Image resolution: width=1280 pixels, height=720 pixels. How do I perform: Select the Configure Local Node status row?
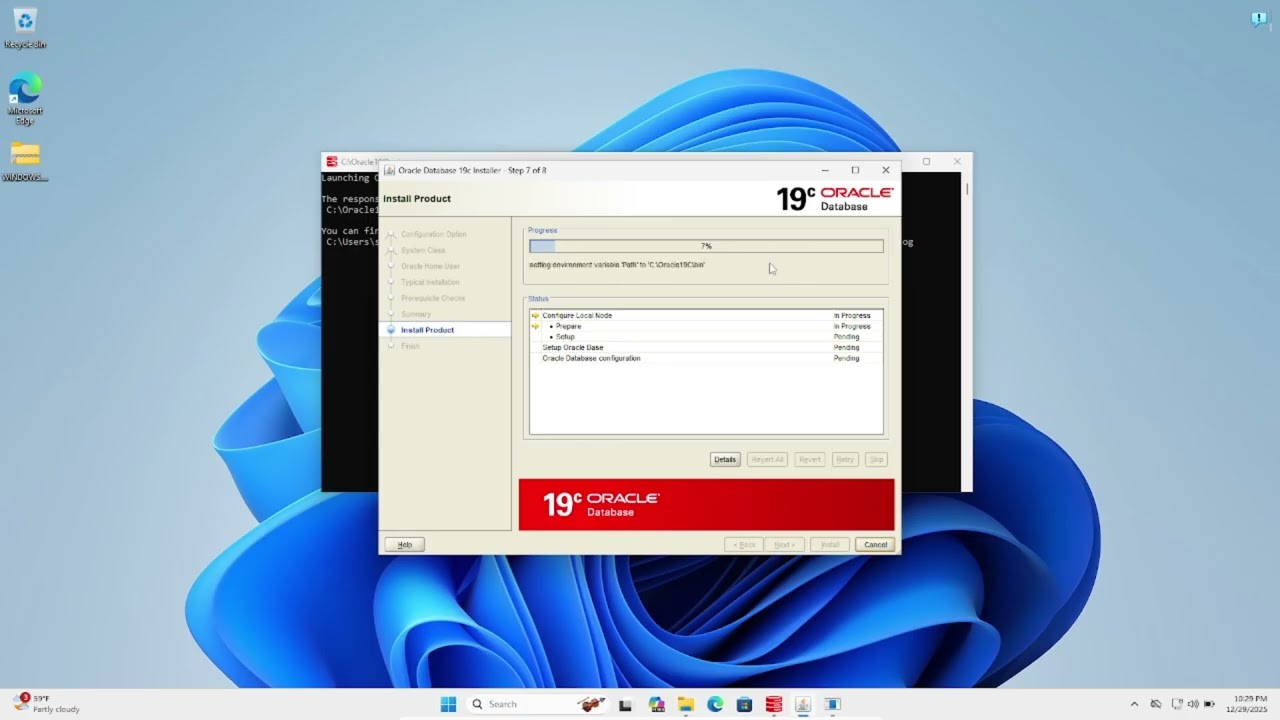[706, 316]
